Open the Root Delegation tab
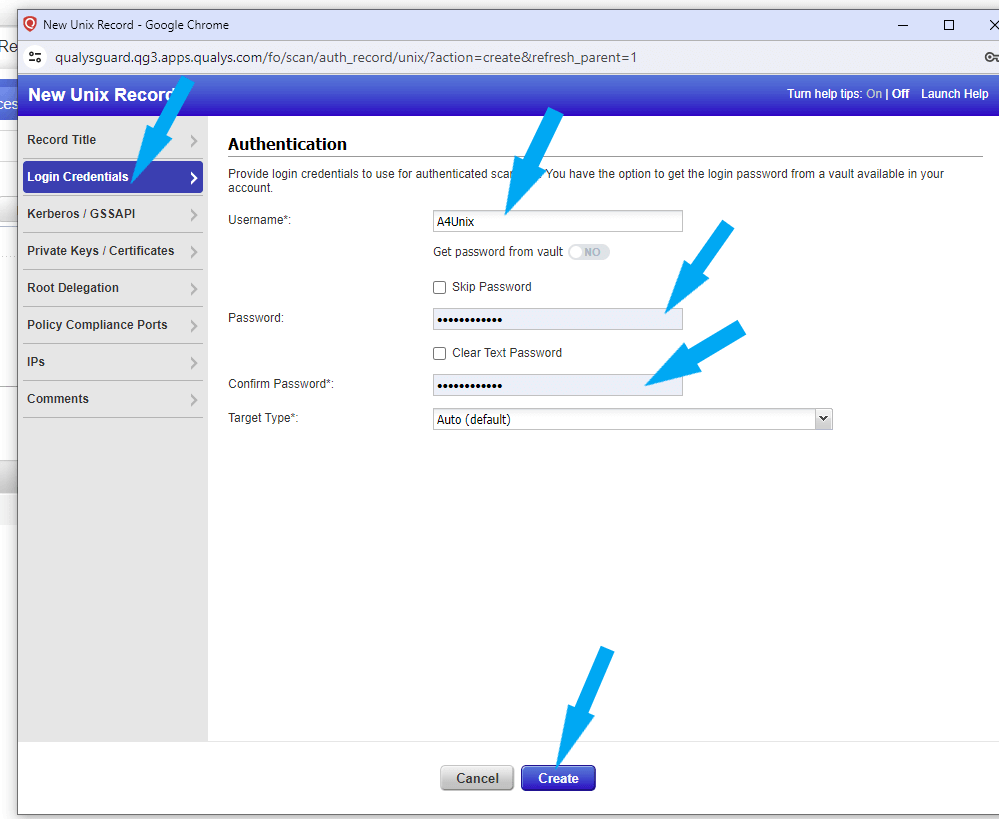Image resolution: width=999 pixels, height=819 pixels. tap(113, 288)
